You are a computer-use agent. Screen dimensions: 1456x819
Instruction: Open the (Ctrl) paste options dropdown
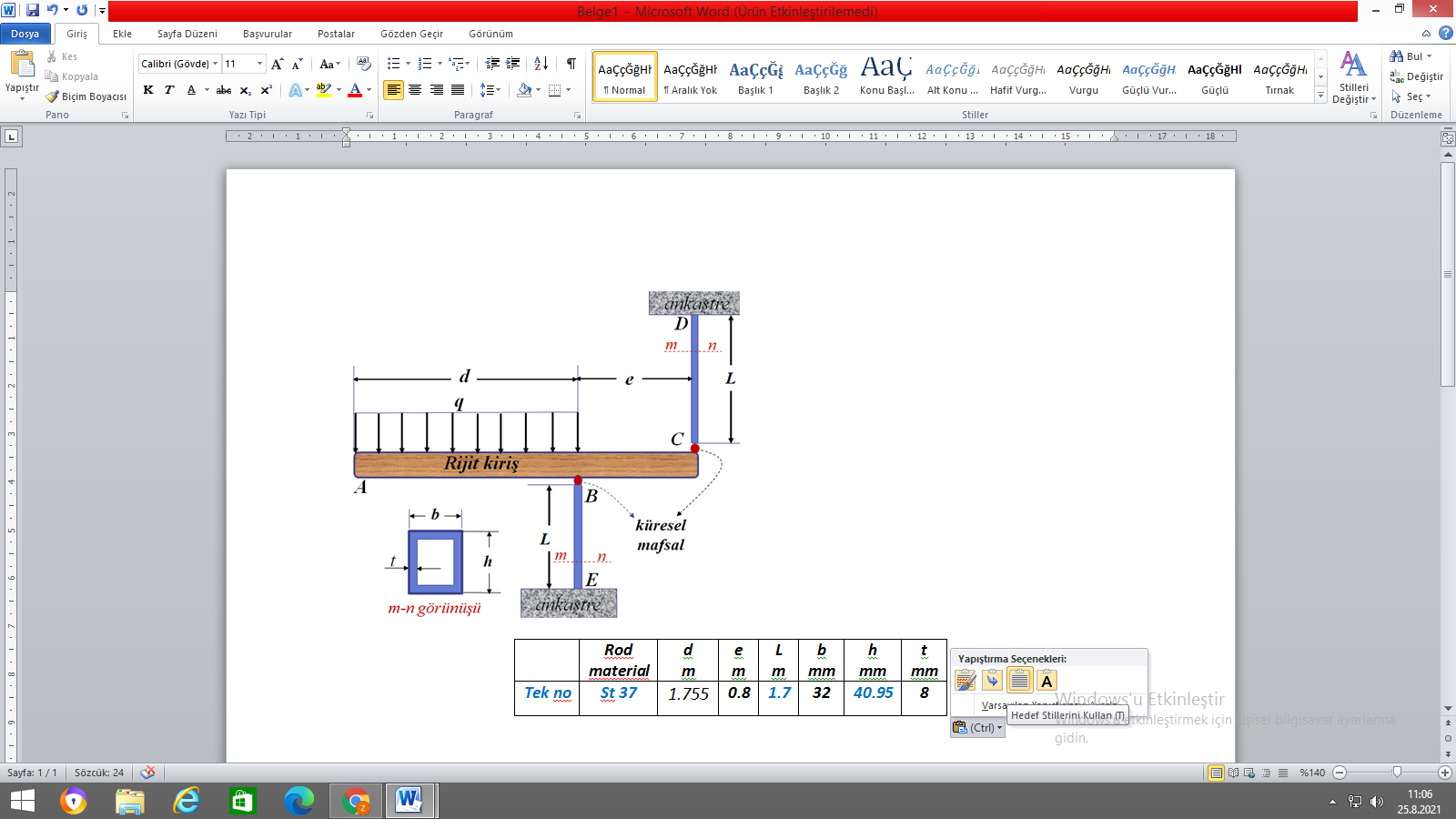click(x=978, y=728)
